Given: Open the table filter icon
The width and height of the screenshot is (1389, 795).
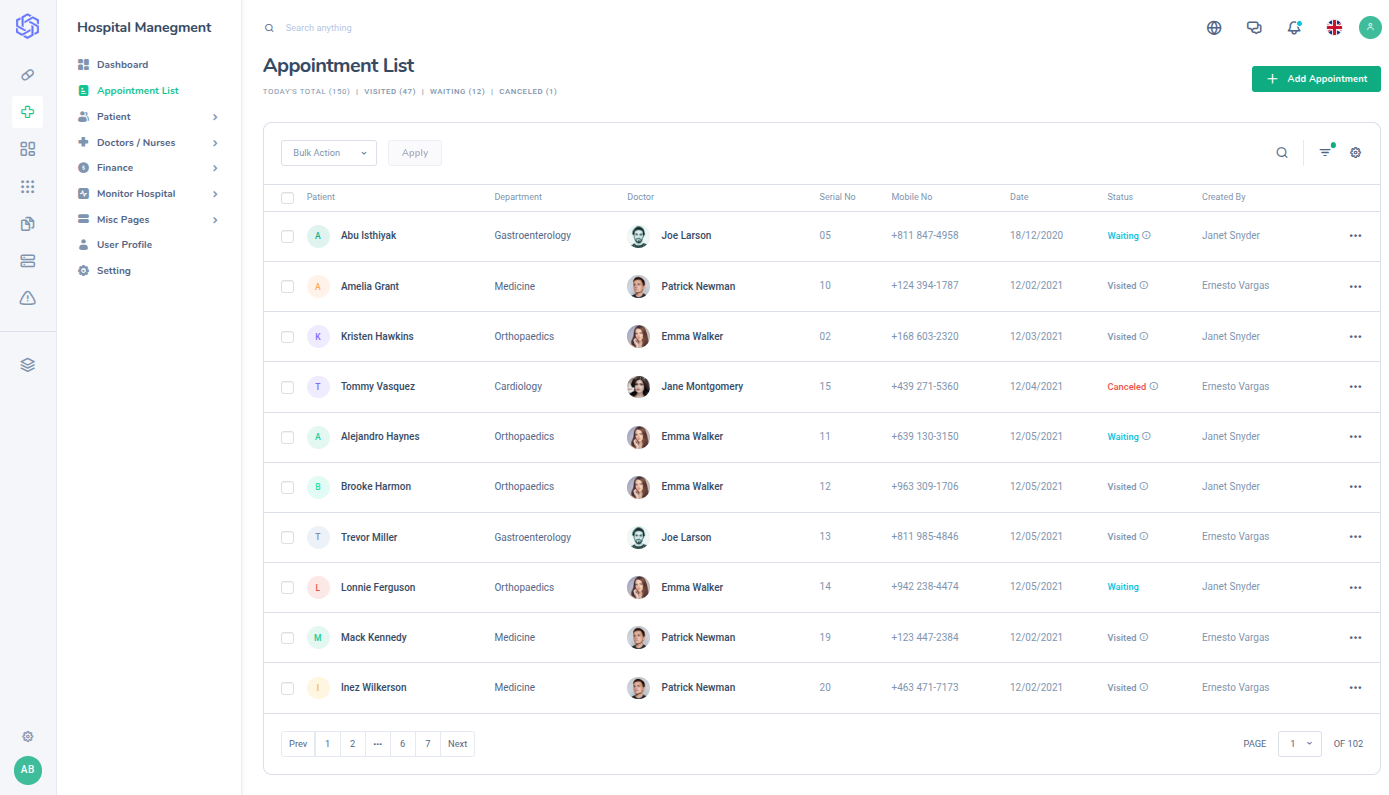Looking at the screenshot, I should pos(1325,153).
